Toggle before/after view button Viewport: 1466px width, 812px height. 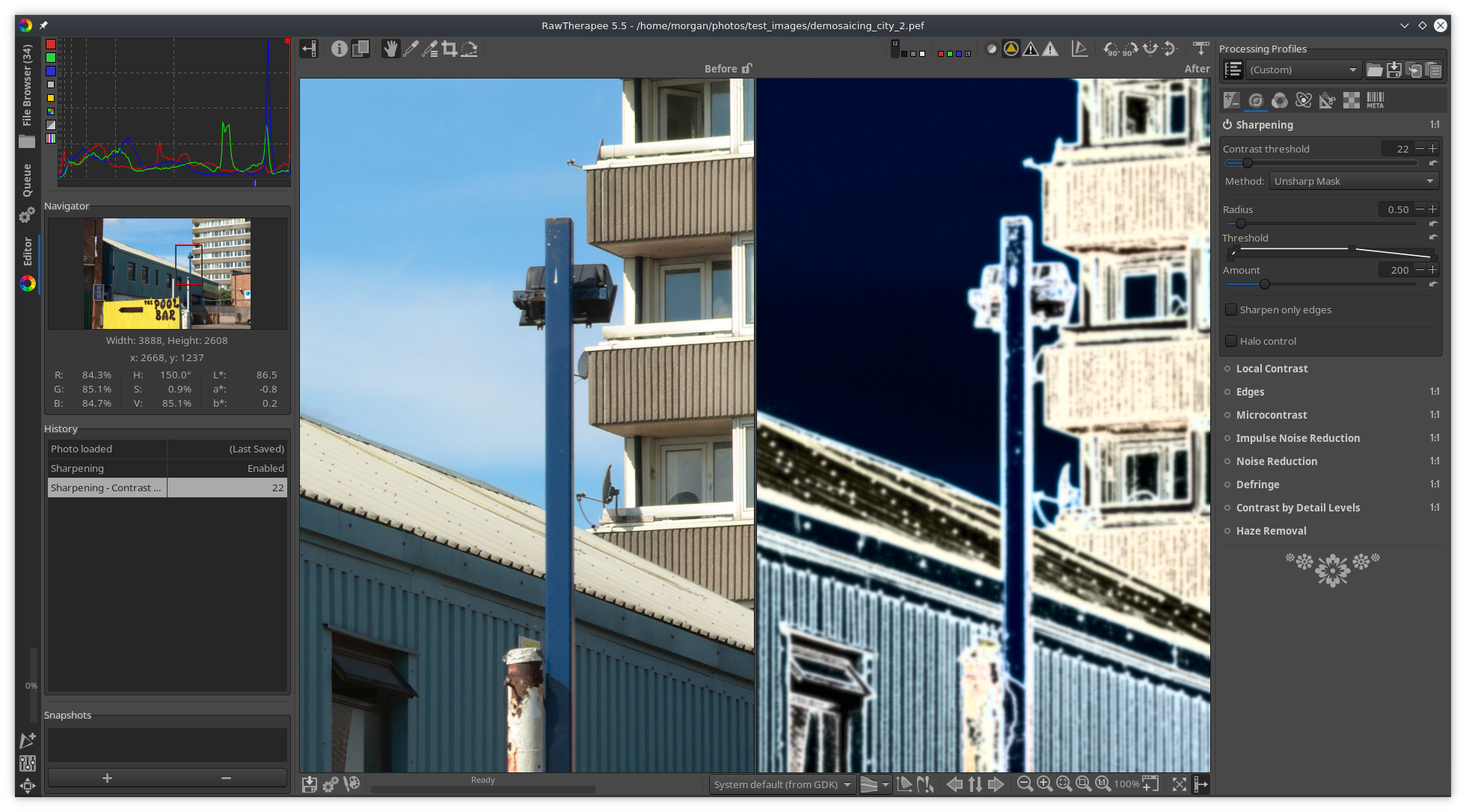tap(361, 49)
